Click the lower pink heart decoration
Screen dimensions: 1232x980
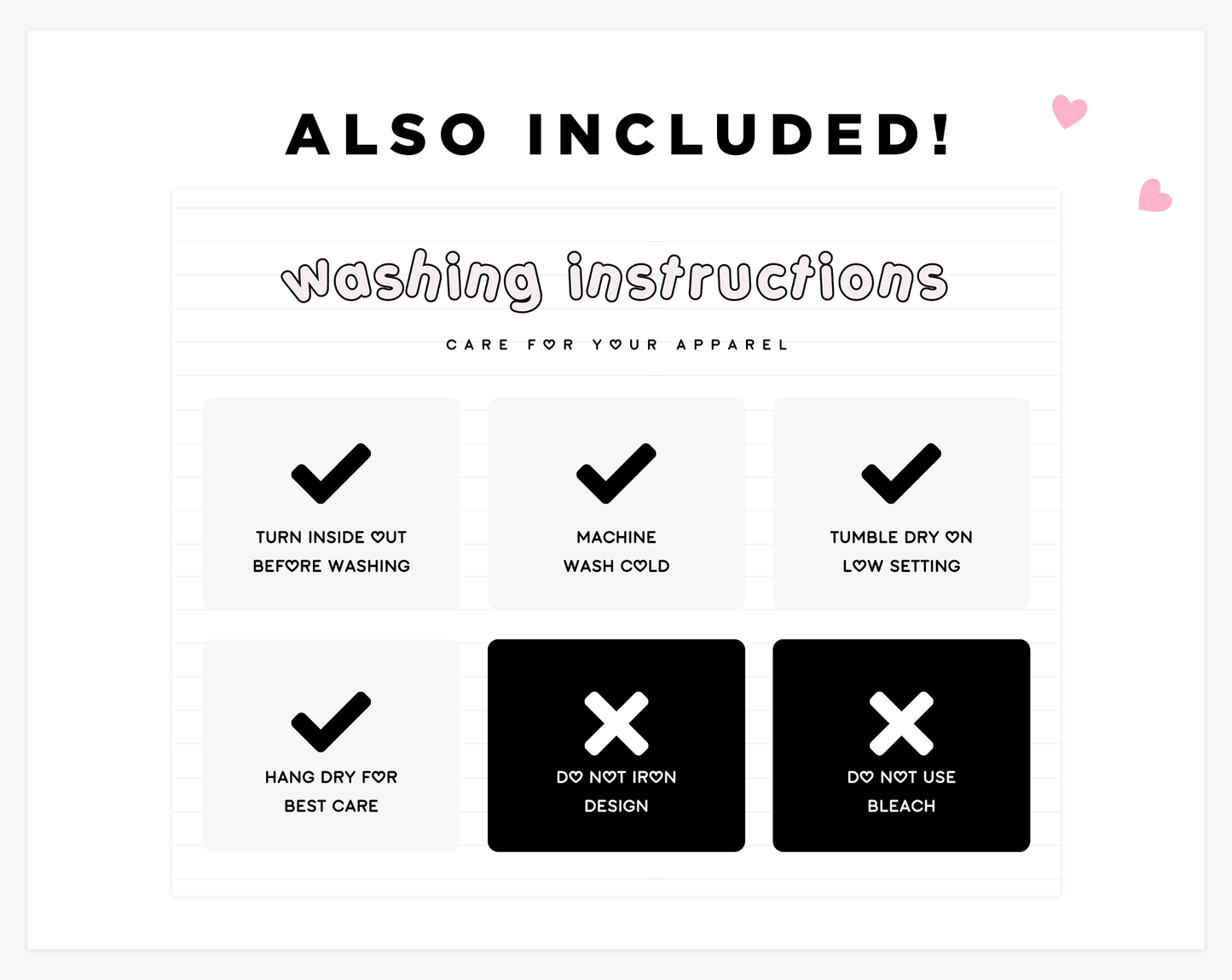point(1154,196)
